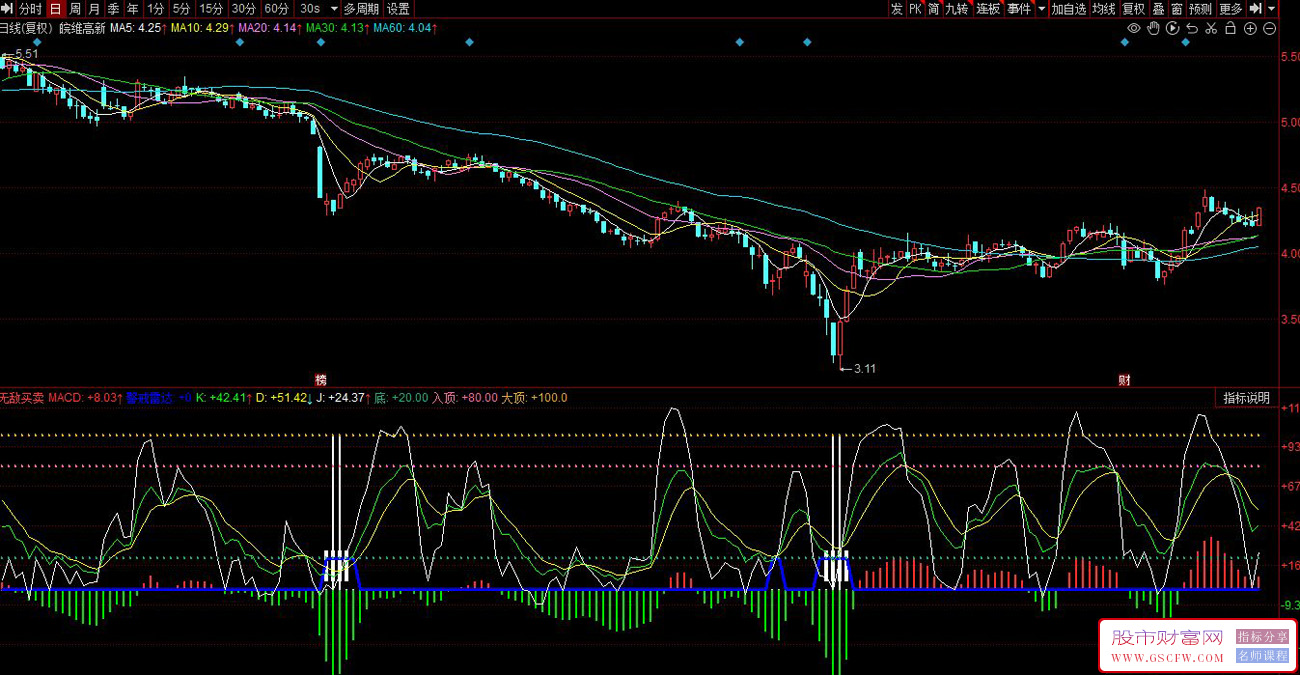
Task: Switch to the 30分 chart period
Action: coord(244,8)
